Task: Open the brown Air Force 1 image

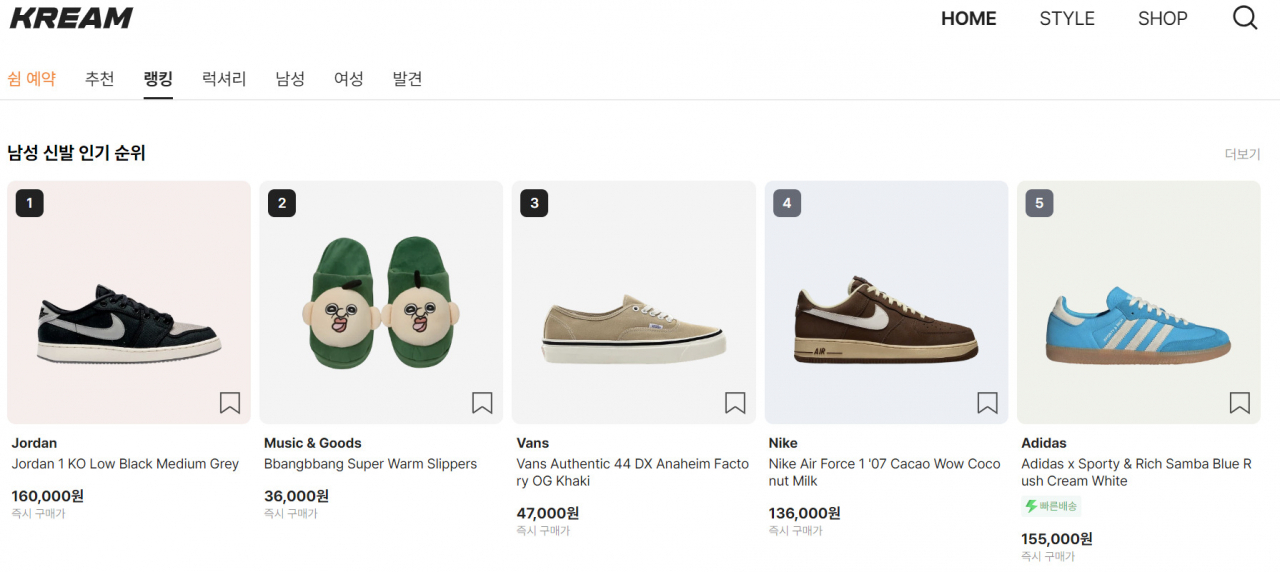Action: click(886, 302)
